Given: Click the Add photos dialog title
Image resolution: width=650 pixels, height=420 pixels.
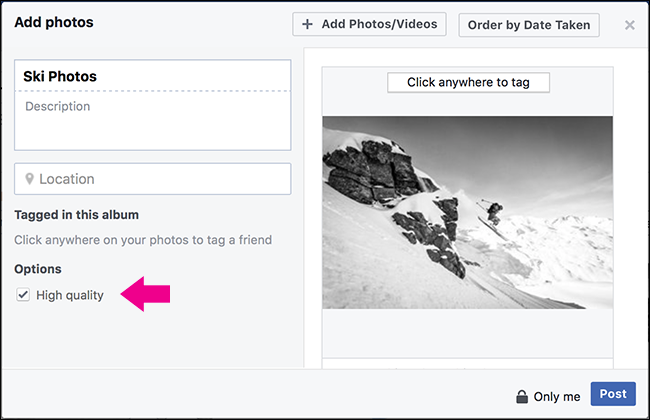Looking at the screenshot, I should pos(54,22).
